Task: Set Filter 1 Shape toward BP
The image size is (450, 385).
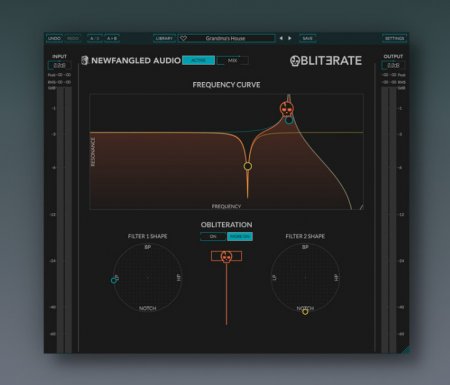Action: (148, 247)
